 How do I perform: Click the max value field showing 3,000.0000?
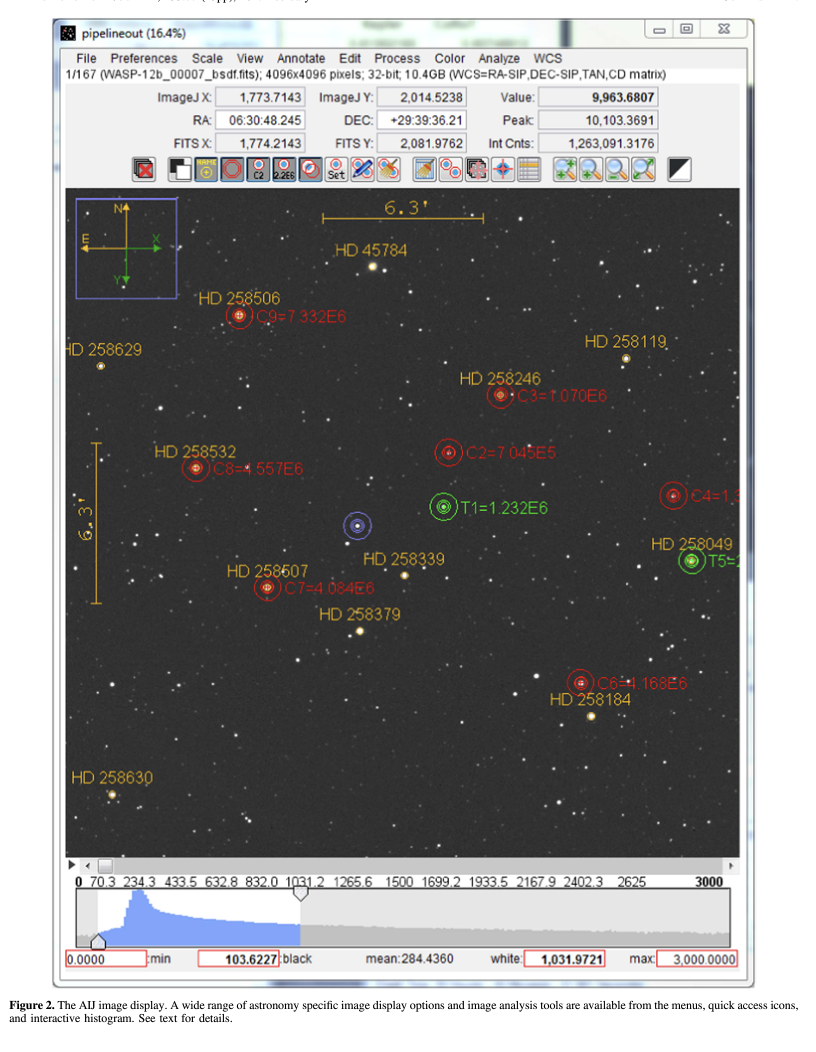click(x=696, y=959)
